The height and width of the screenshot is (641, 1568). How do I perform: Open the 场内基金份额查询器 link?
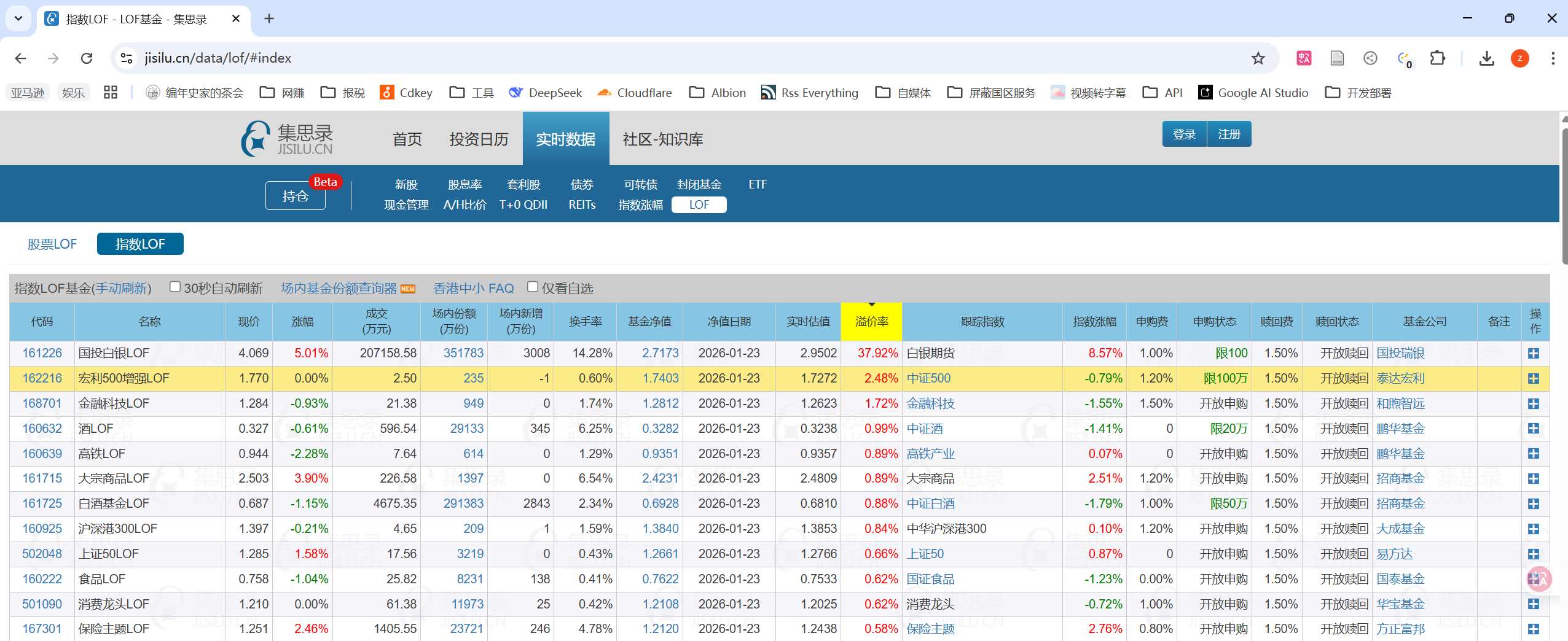pyautogui.click(x=339, y=288)
